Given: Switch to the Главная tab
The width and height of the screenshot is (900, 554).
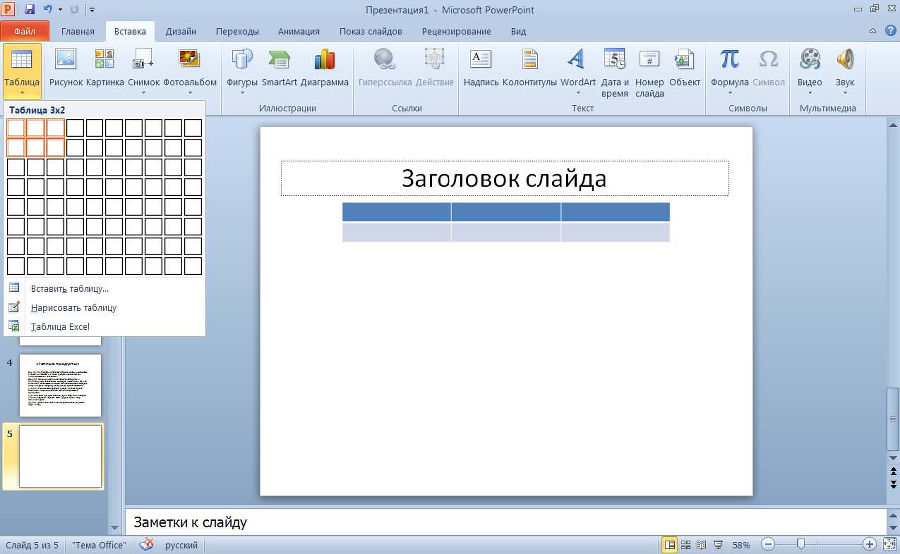Looking at the screenshot, I should 77,31.
